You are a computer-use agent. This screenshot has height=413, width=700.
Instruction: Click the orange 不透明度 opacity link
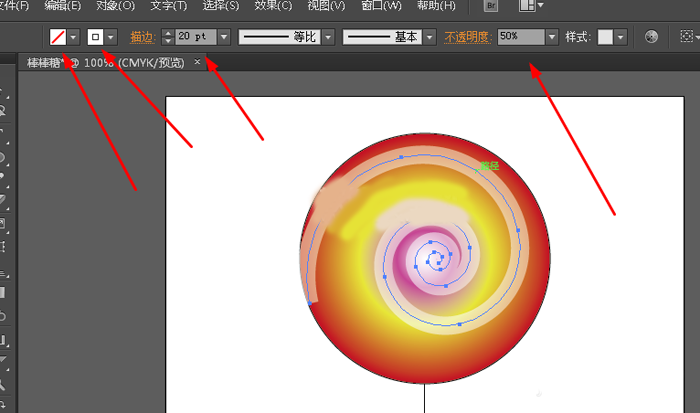coord(470,37)
